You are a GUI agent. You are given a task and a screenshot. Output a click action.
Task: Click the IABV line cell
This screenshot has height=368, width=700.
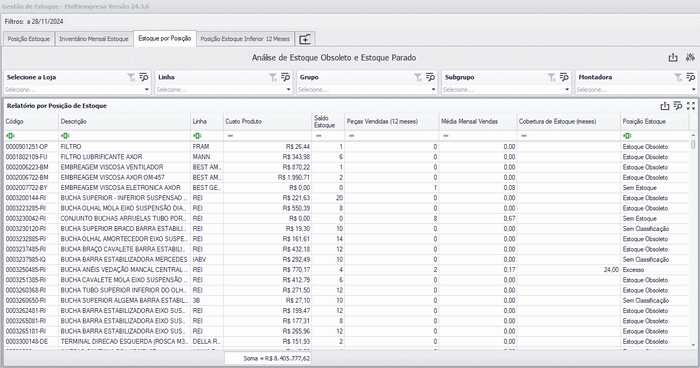(x=207, y=259)
